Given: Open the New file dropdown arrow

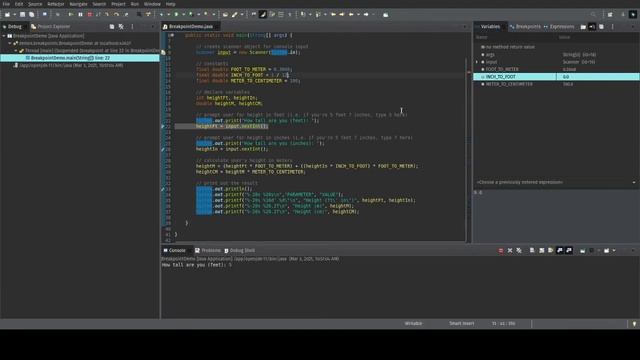Looking at the screenshot, I should (14, 14).
